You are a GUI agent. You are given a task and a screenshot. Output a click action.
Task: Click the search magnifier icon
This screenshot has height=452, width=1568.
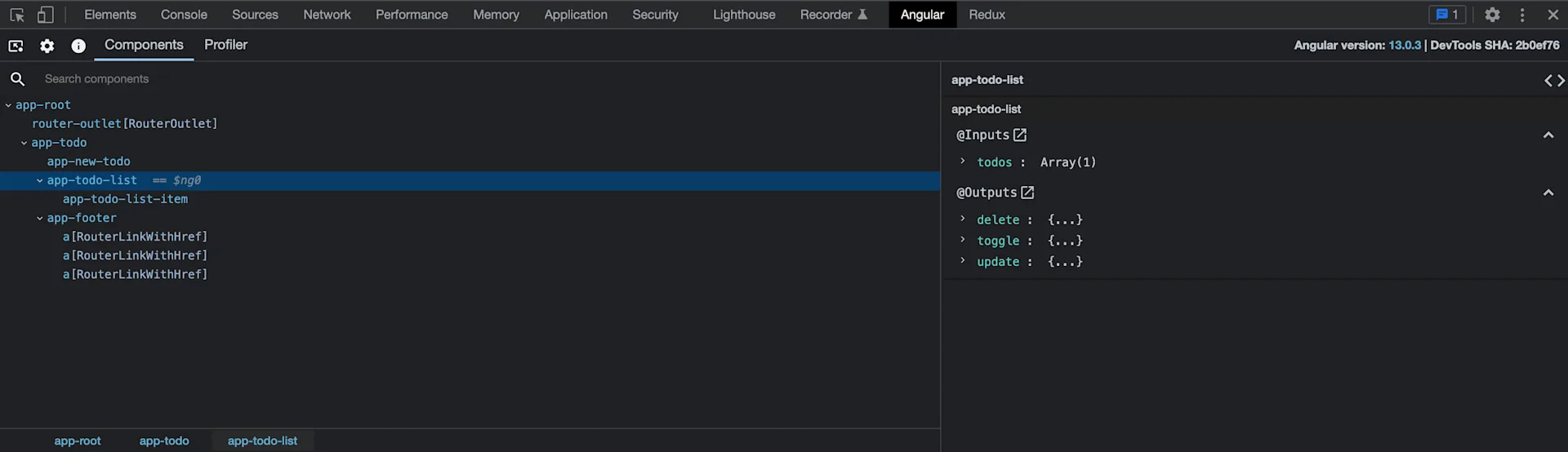(17, 79)
